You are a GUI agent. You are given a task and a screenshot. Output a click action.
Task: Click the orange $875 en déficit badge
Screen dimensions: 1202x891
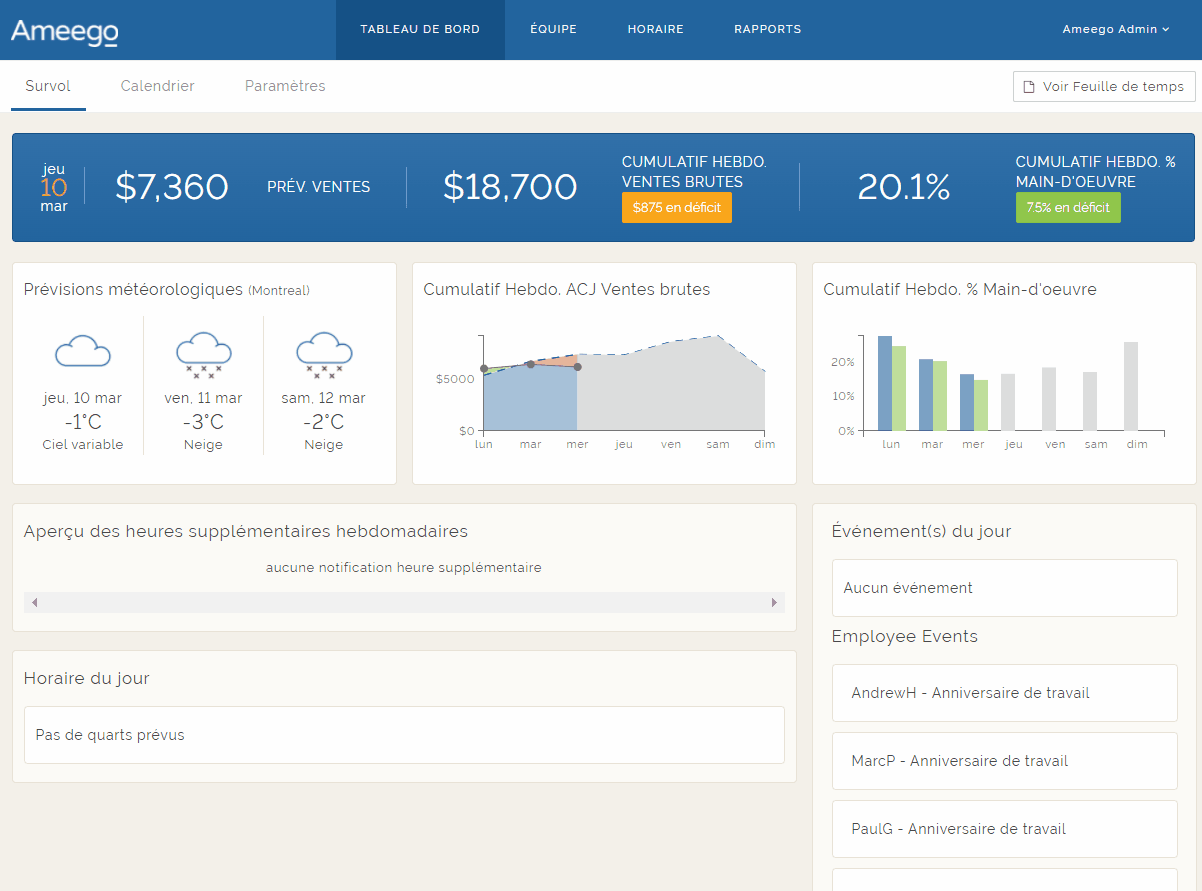pos(676,207)
